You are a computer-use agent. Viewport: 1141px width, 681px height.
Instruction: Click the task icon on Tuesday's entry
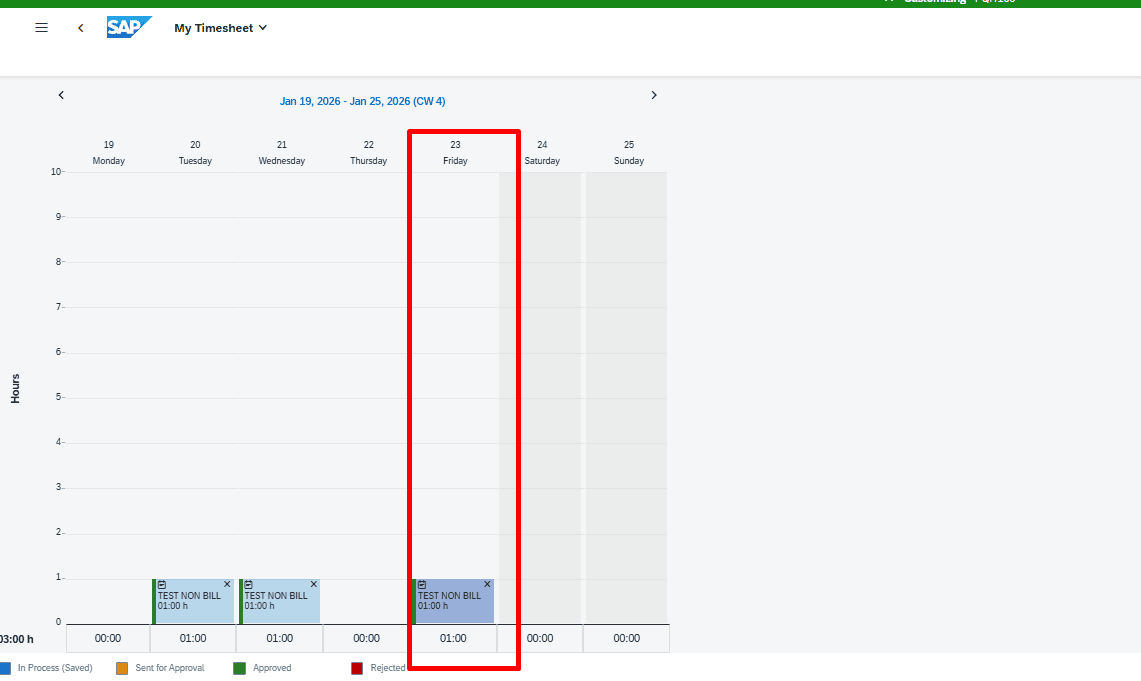point(162,584)
